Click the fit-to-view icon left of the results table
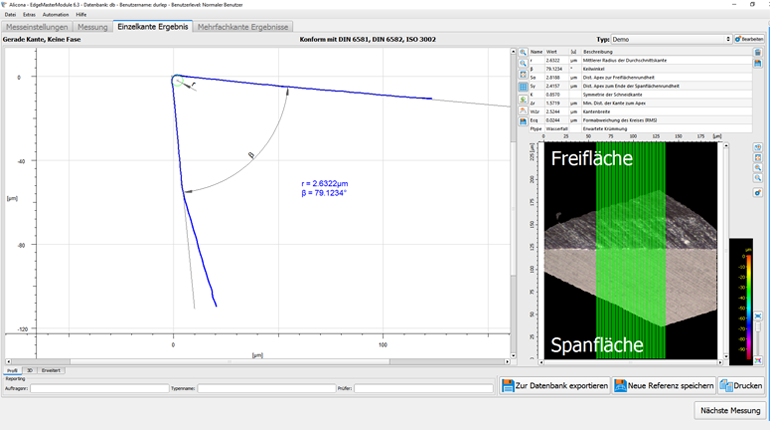The image size is (770, 430). (x=523, y=75)
